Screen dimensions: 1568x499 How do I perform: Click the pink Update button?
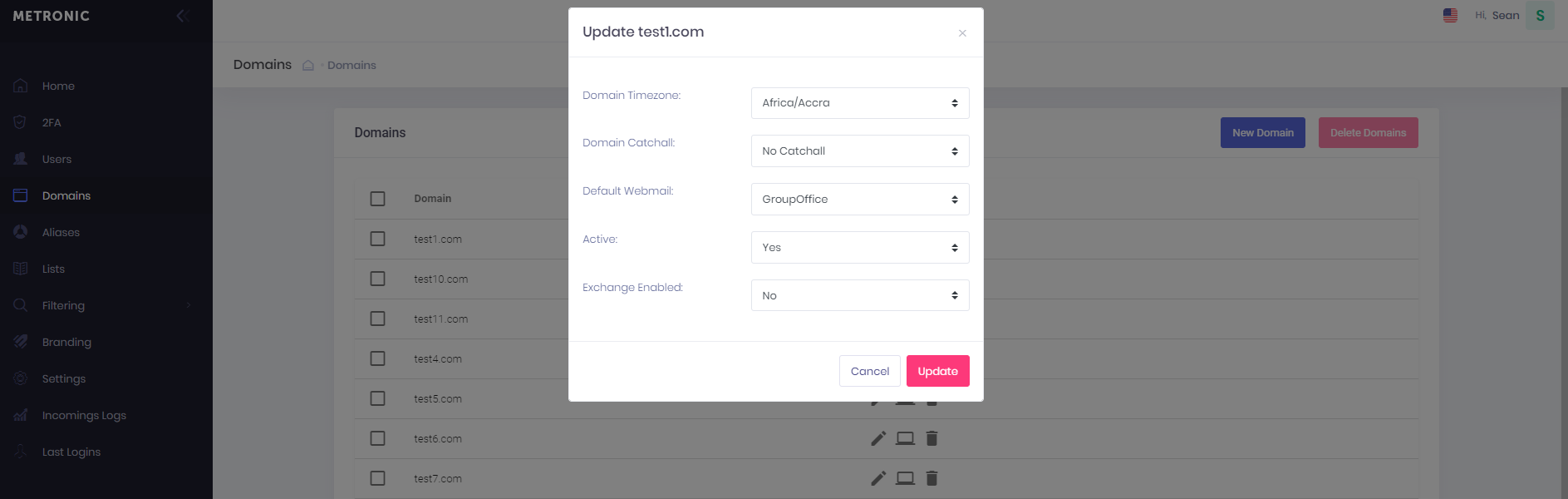point(937,371)
